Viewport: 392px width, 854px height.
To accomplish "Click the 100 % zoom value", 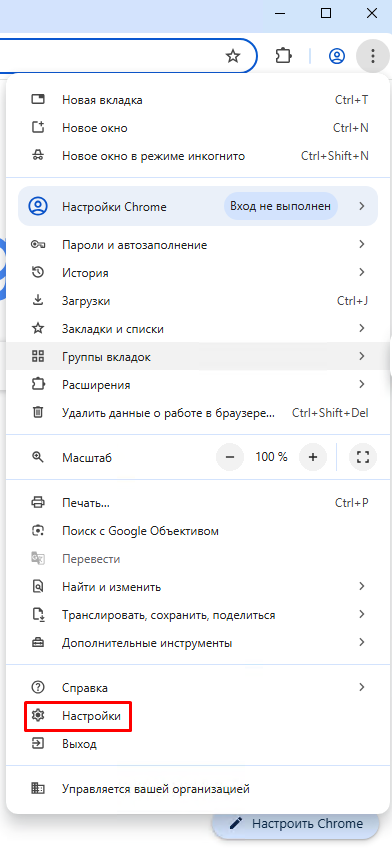I will [271, 457].
